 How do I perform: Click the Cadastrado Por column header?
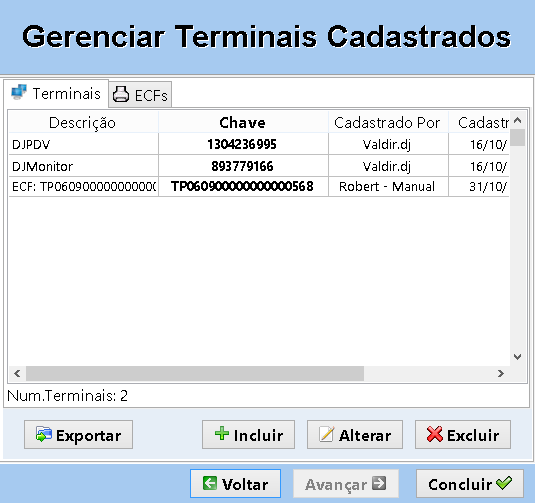(x=388, y=123)
